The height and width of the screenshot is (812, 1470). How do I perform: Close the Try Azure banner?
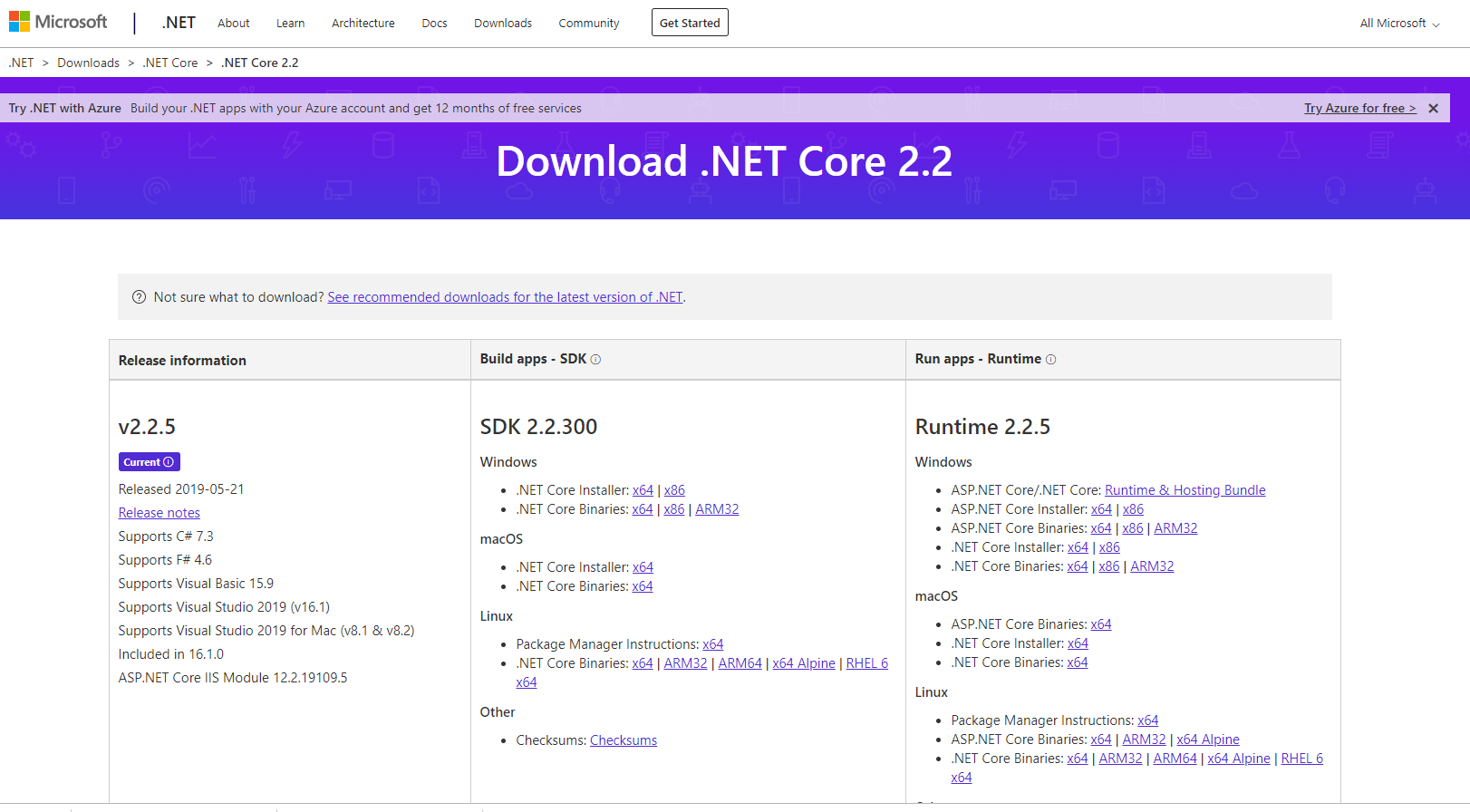pos(1433,108)
